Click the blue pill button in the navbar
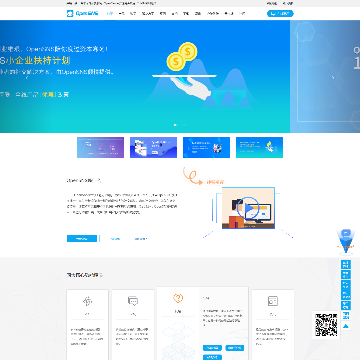This screenshot has height=360, width=360. [280, 14]
